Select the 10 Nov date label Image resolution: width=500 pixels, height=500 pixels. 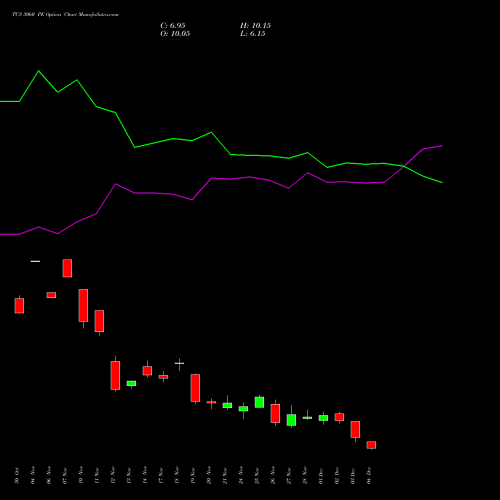(81, 476)
